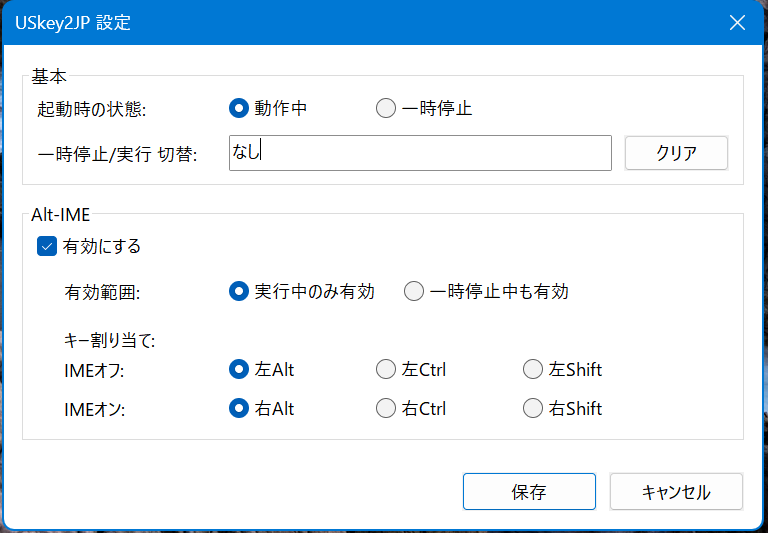Image resolution: width=768 pixels, height=533 pixels.
Task: Click the 有効範囲: label
Action: 102,292
